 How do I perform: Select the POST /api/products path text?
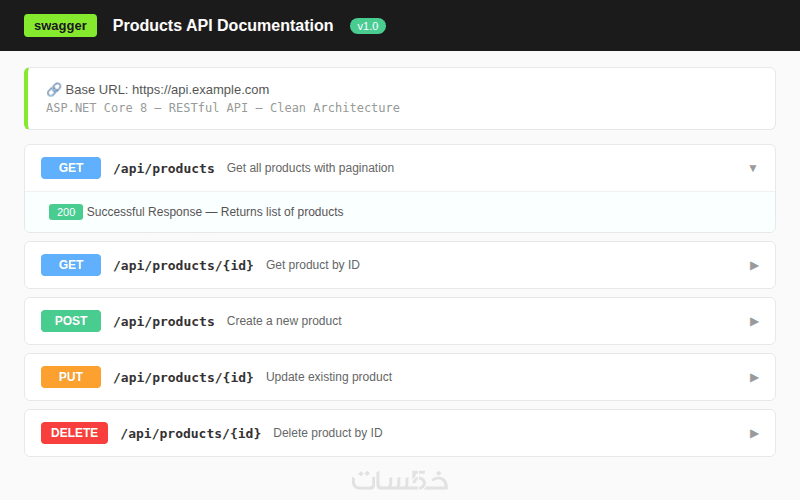pyautogui.click(x=164, y=321)
